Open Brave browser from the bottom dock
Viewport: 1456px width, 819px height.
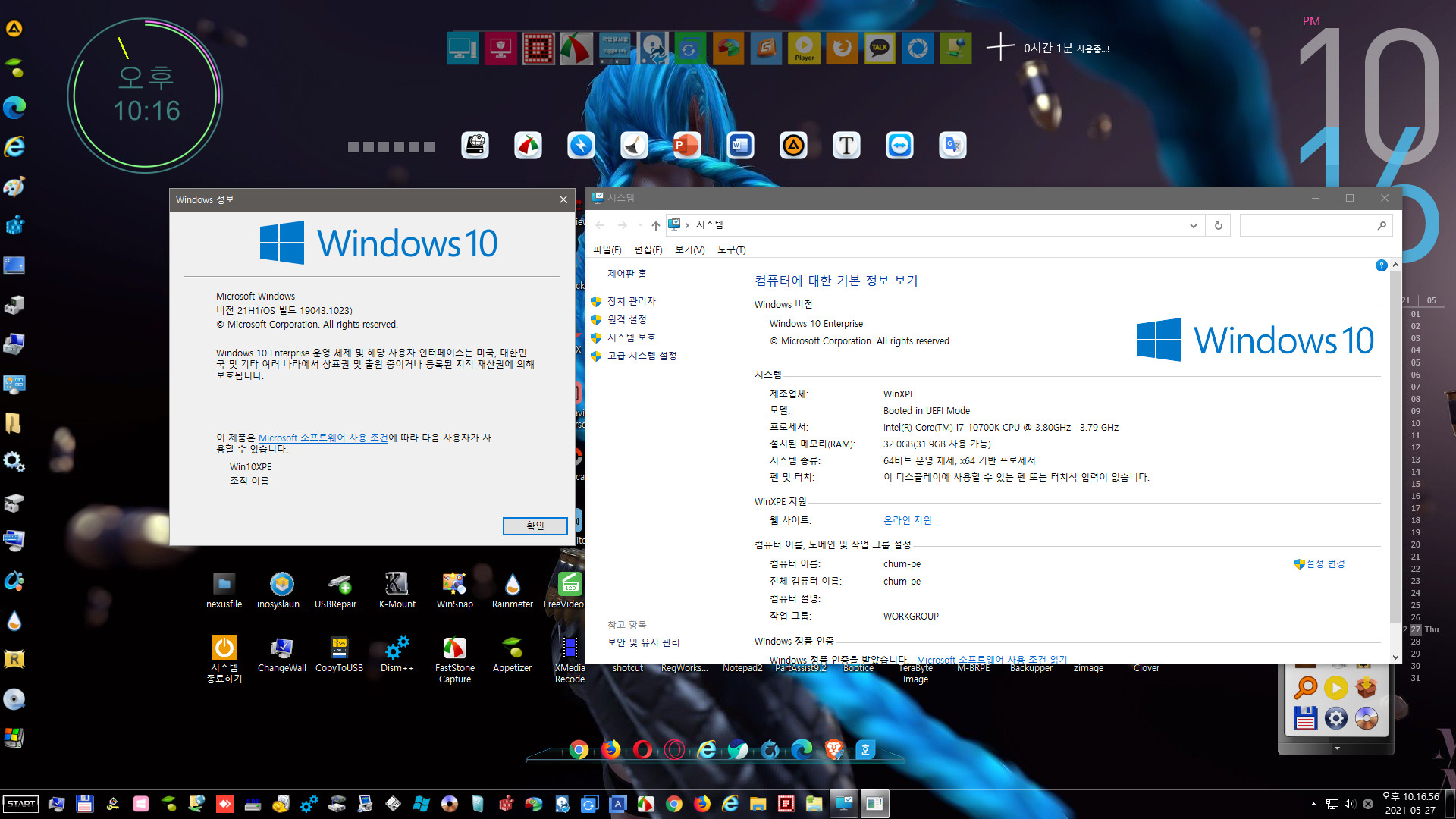point(833,750)
